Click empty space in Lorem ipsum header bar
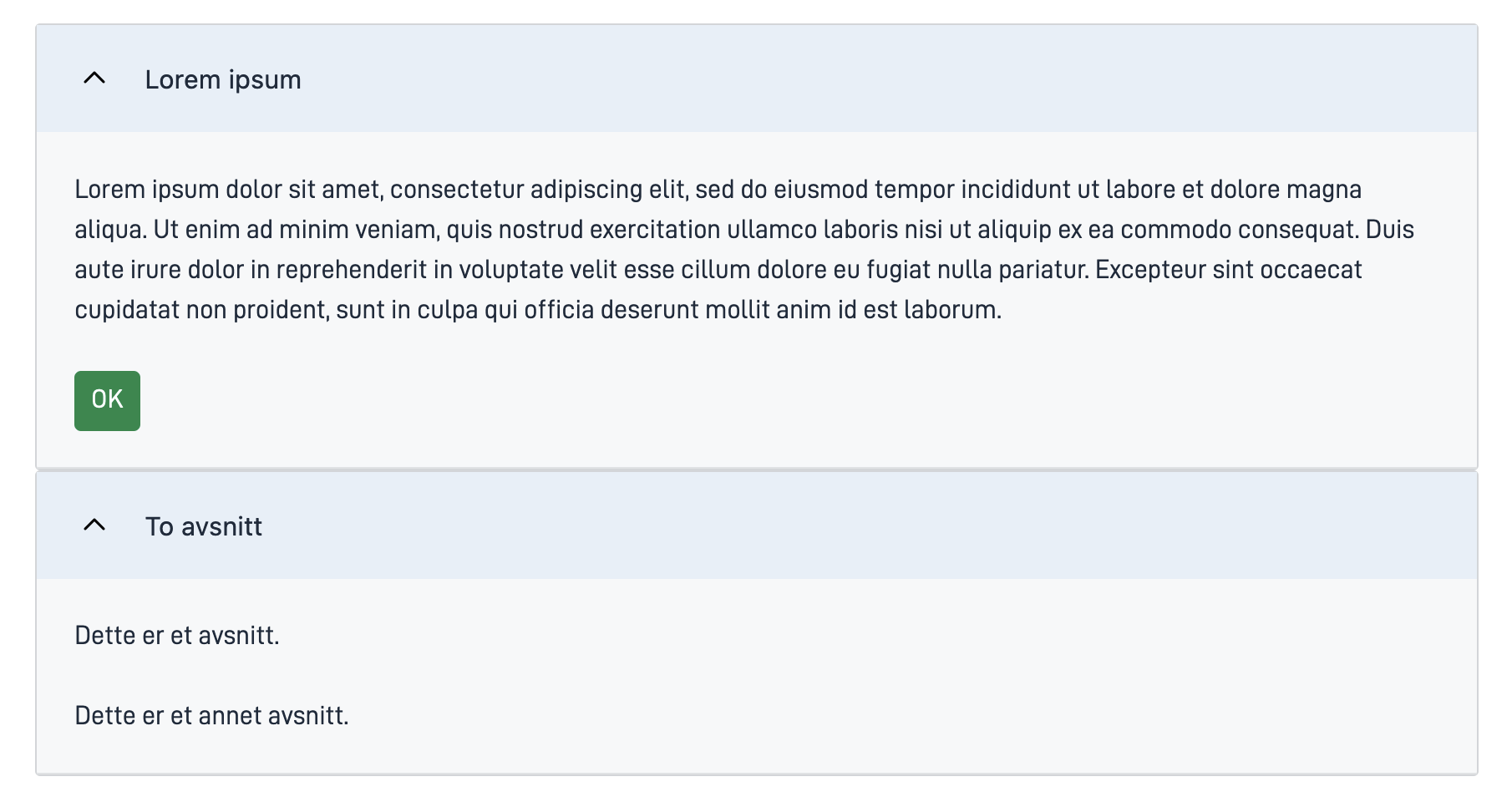 (835, 79)
